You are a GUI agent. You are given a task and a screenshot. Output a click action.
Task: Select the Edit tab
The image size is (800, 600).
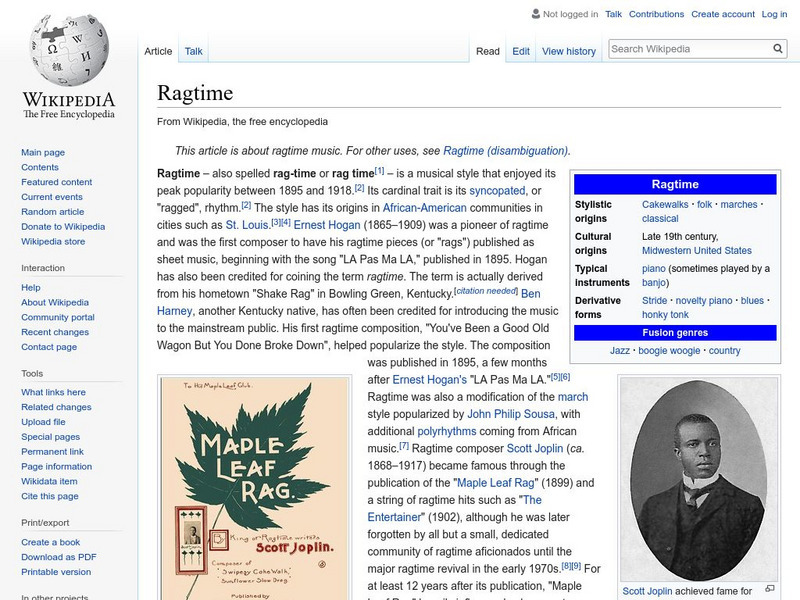[x=521, y=51]
